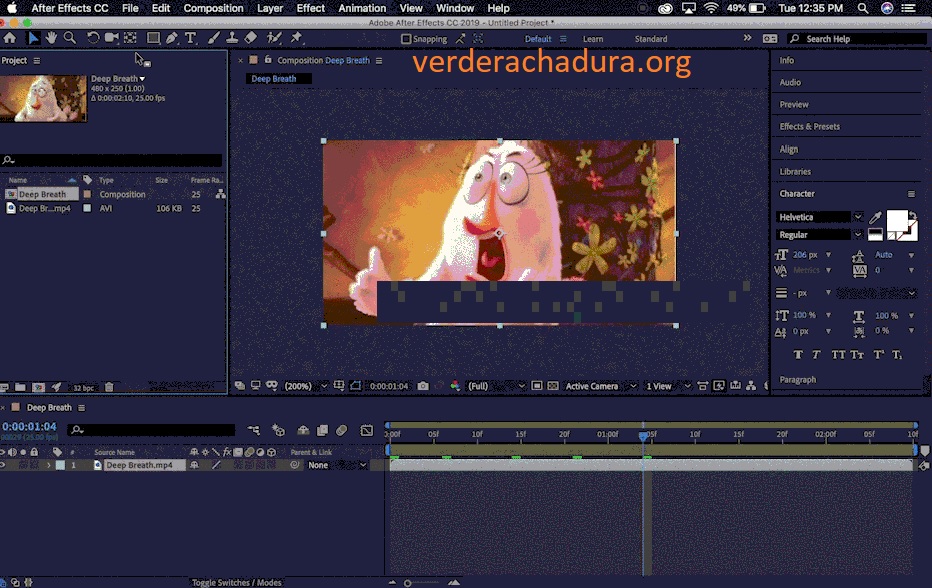Select the Rotation tool
Image resolution: width=932 pixels, height=588 pixels.
pyautogui.click(x=93, y=38)
